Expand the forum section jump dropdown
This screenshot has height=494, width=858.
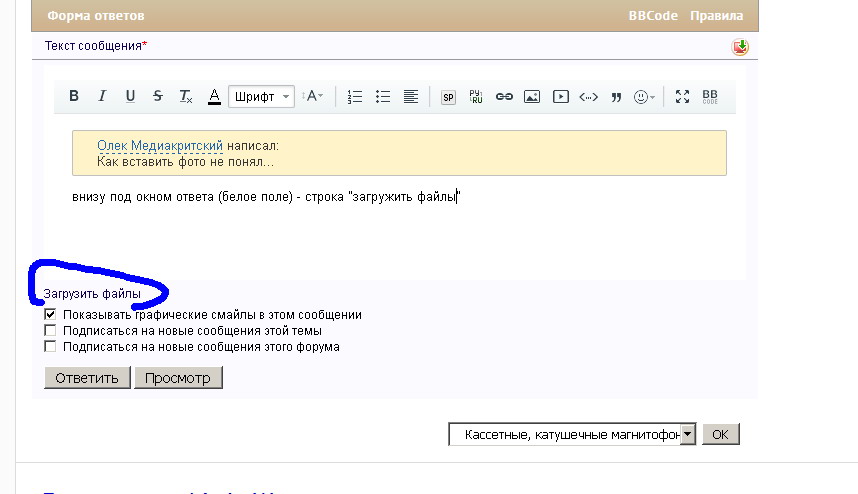pyautogui.click(x=687, y=435)
